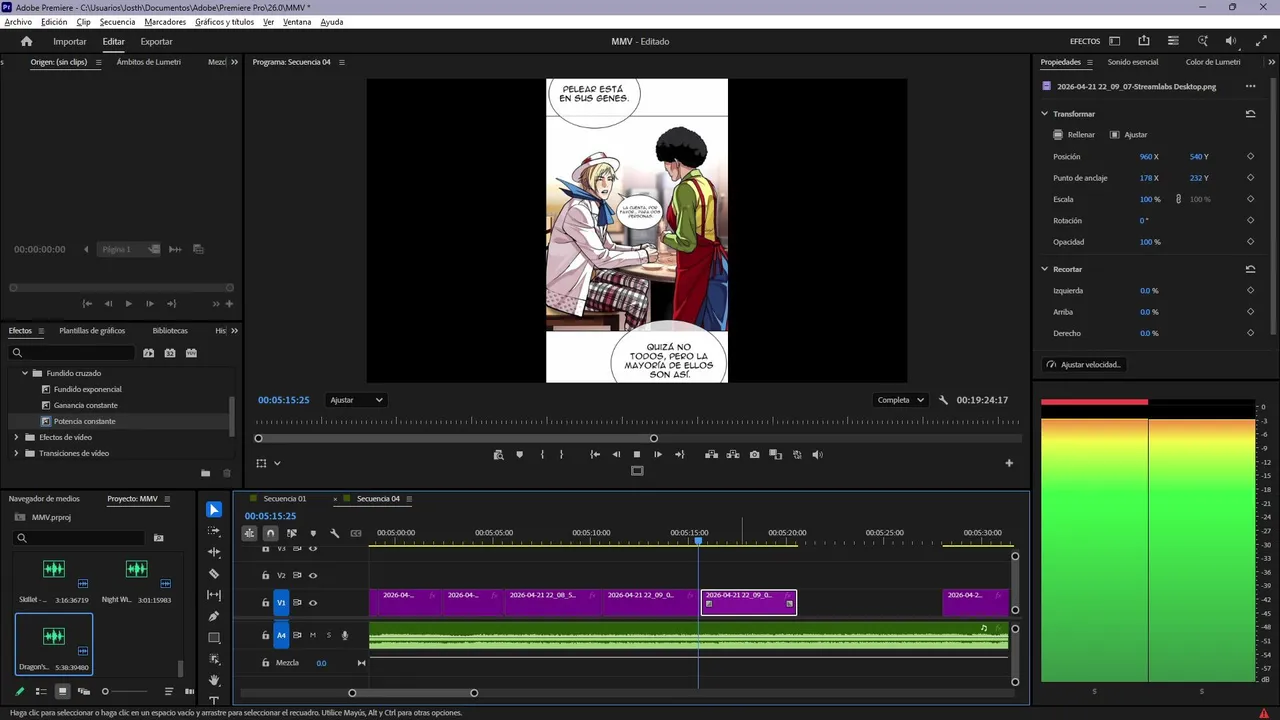The image size is (1280, 720).
Task: Switch to the Sonido esencial tab
Action: click(x=1132, y=62)
